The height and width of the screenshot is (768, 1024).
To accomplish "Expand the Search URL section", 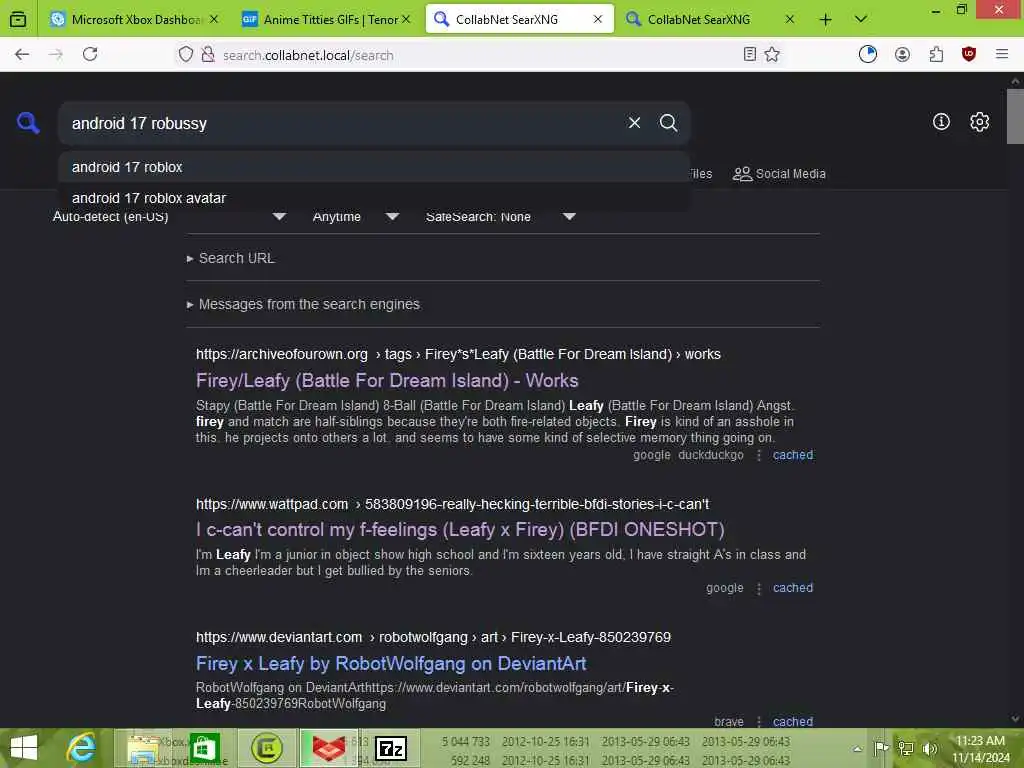I will point(231,258).
